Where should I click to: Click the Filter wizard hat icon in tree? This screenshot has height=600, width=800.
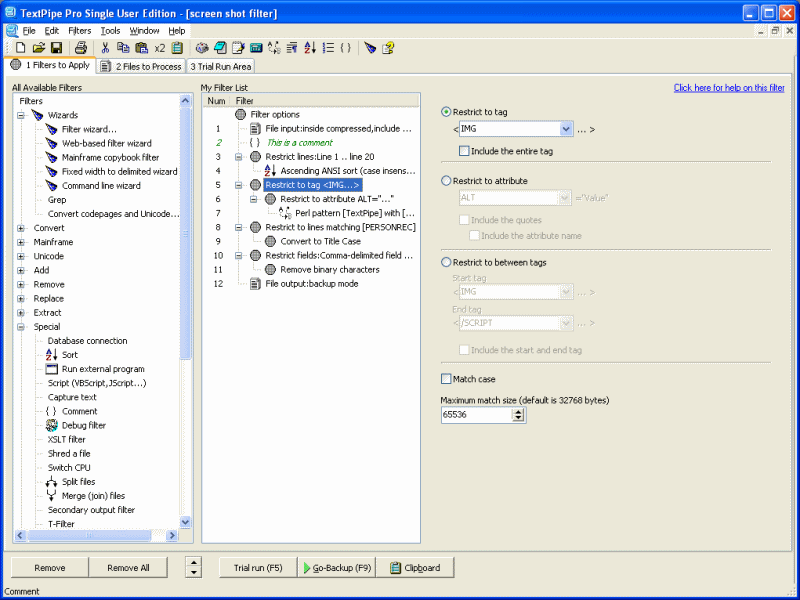click(52, 129)
